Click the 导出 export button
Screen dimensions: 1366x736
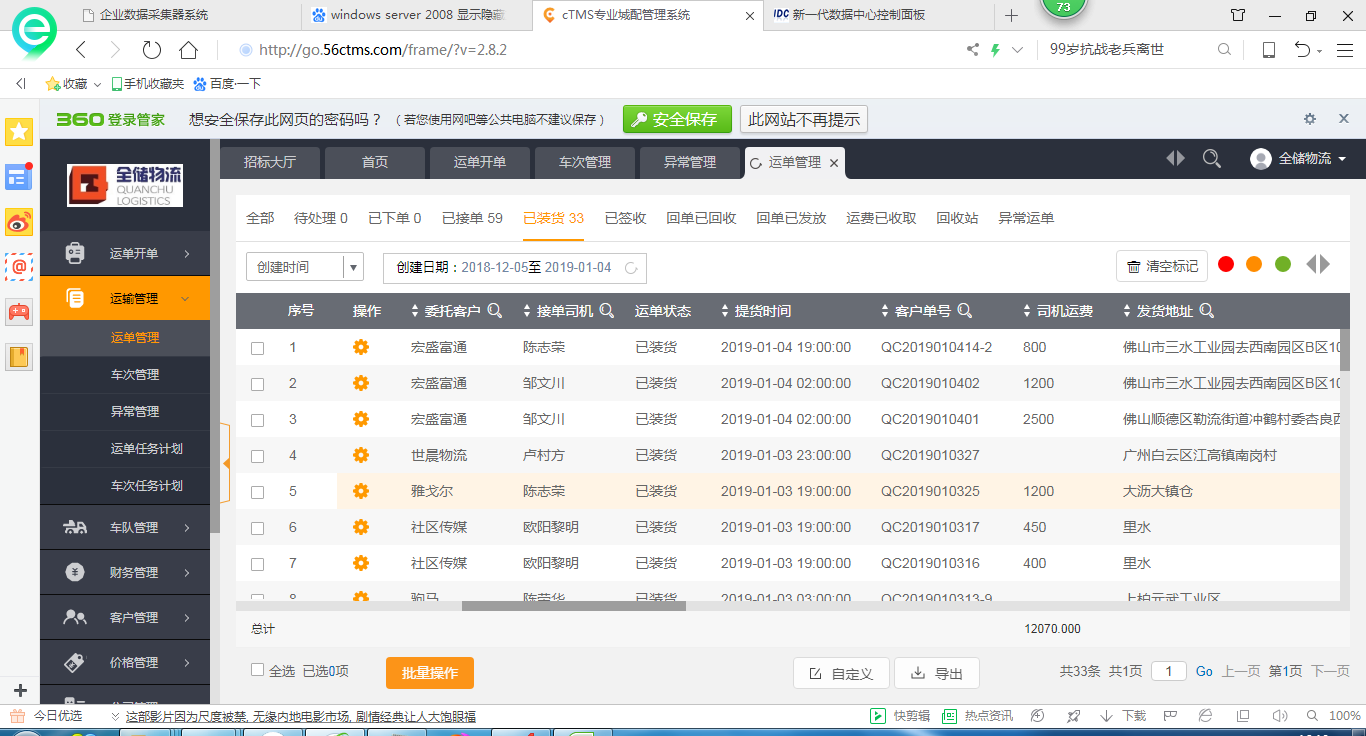click(x=936, y=674)
